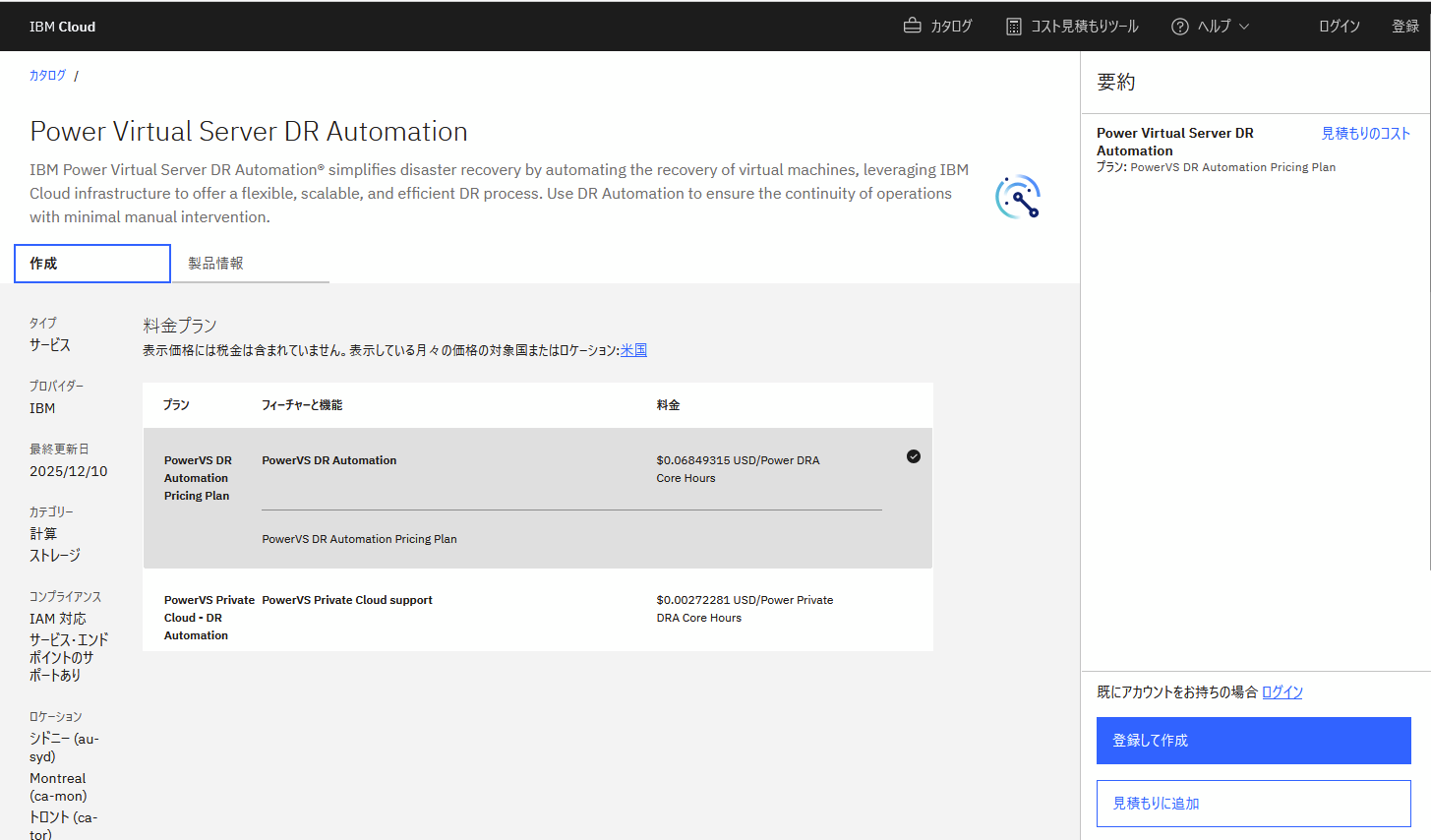Click the プラン column header
This screenshot has width=1431, height=840.
(176, 405)
